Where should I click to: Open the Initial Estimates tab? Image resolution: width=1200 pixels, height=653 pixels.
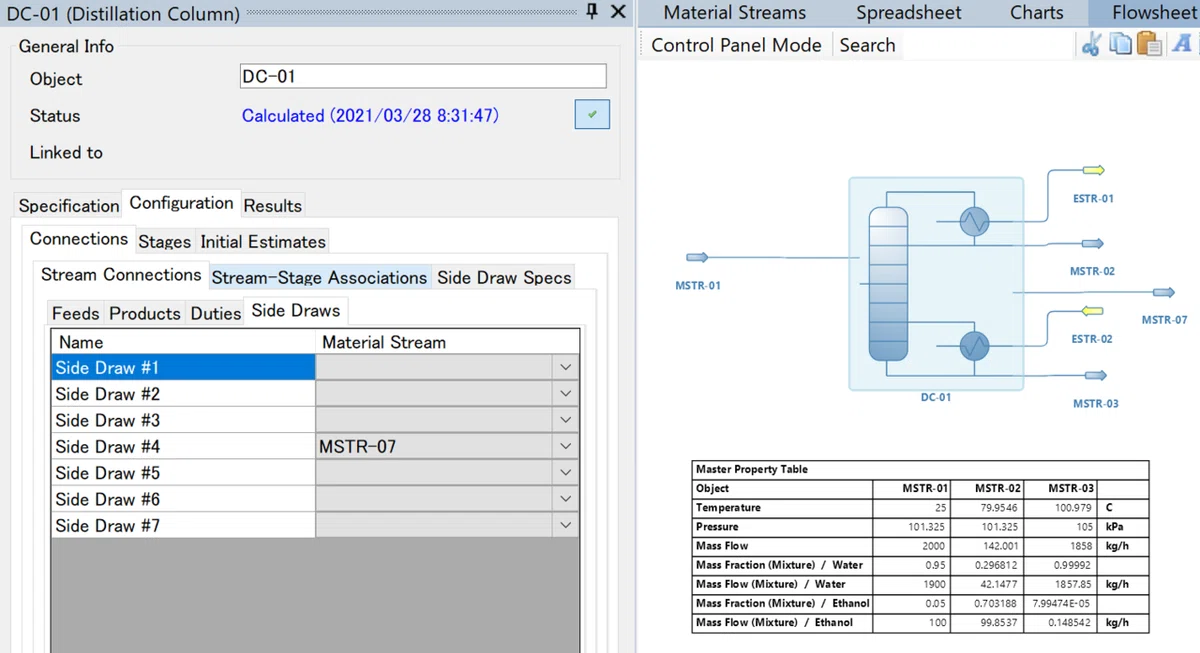[x=263, y=241]
